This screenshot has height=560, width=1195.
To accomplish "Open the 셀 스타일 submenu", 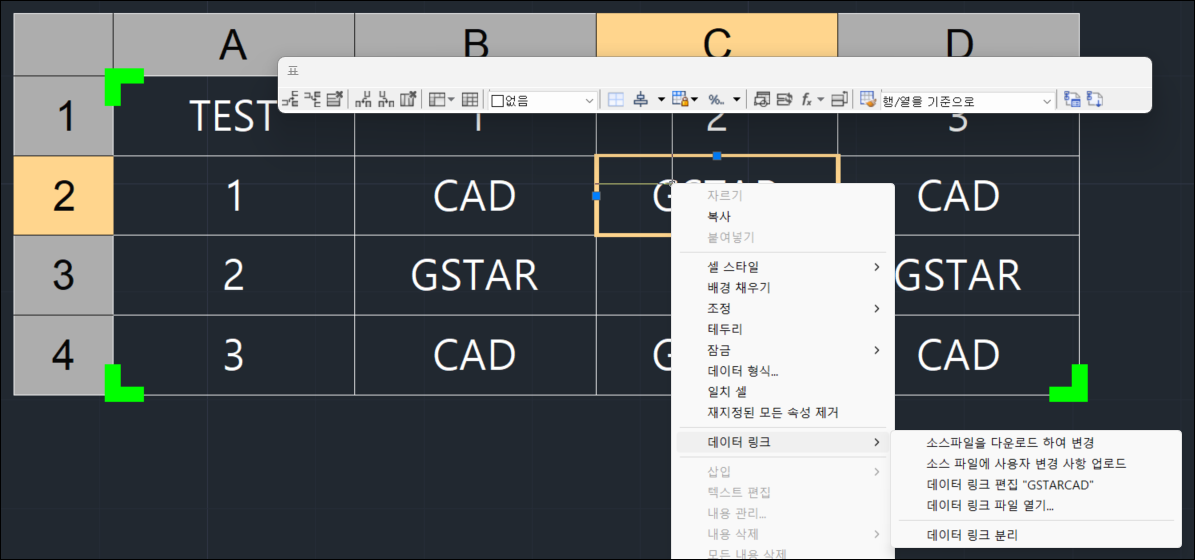I will click(x=782, y=267).
